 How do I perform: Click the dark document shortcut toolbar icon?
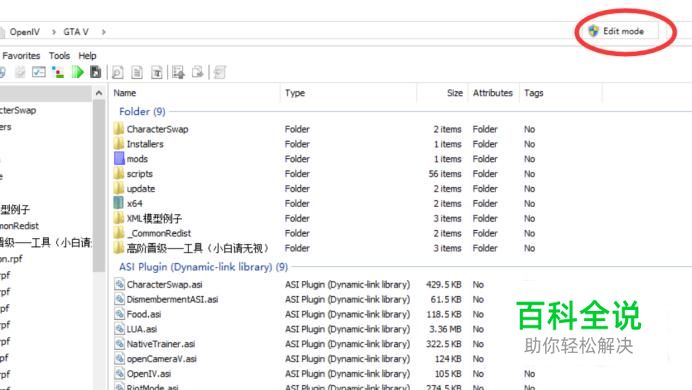tap(95, 72)
